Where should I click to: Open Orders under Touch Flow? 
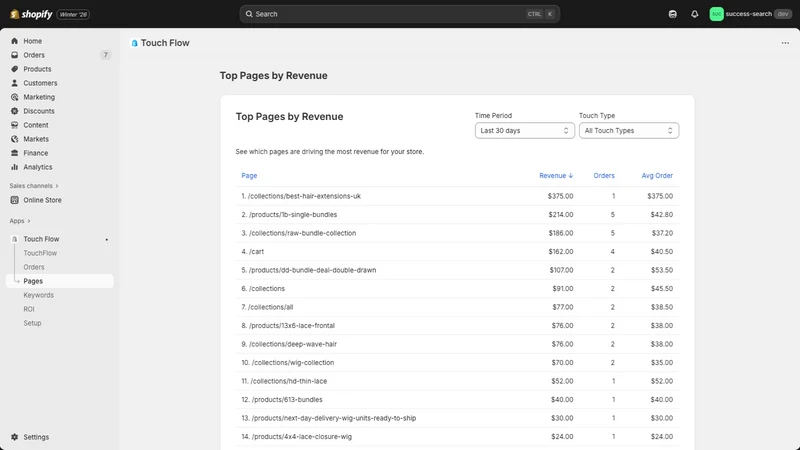click(34, 267)
